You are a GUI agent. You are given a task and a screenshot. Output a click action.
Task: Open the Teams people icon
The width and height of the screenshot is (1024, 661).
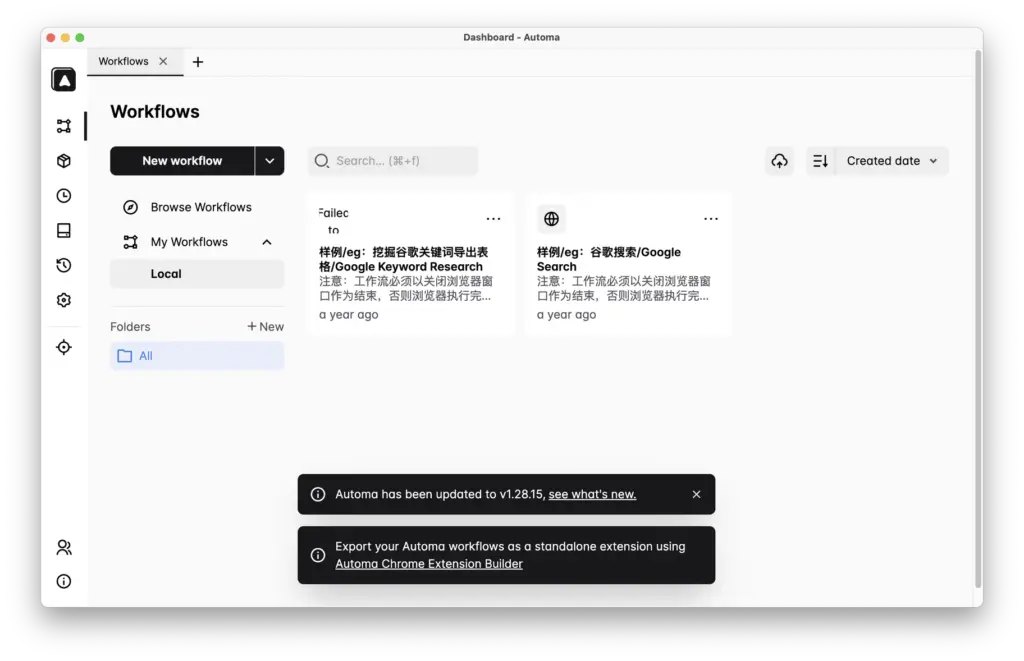coord(63,547)
